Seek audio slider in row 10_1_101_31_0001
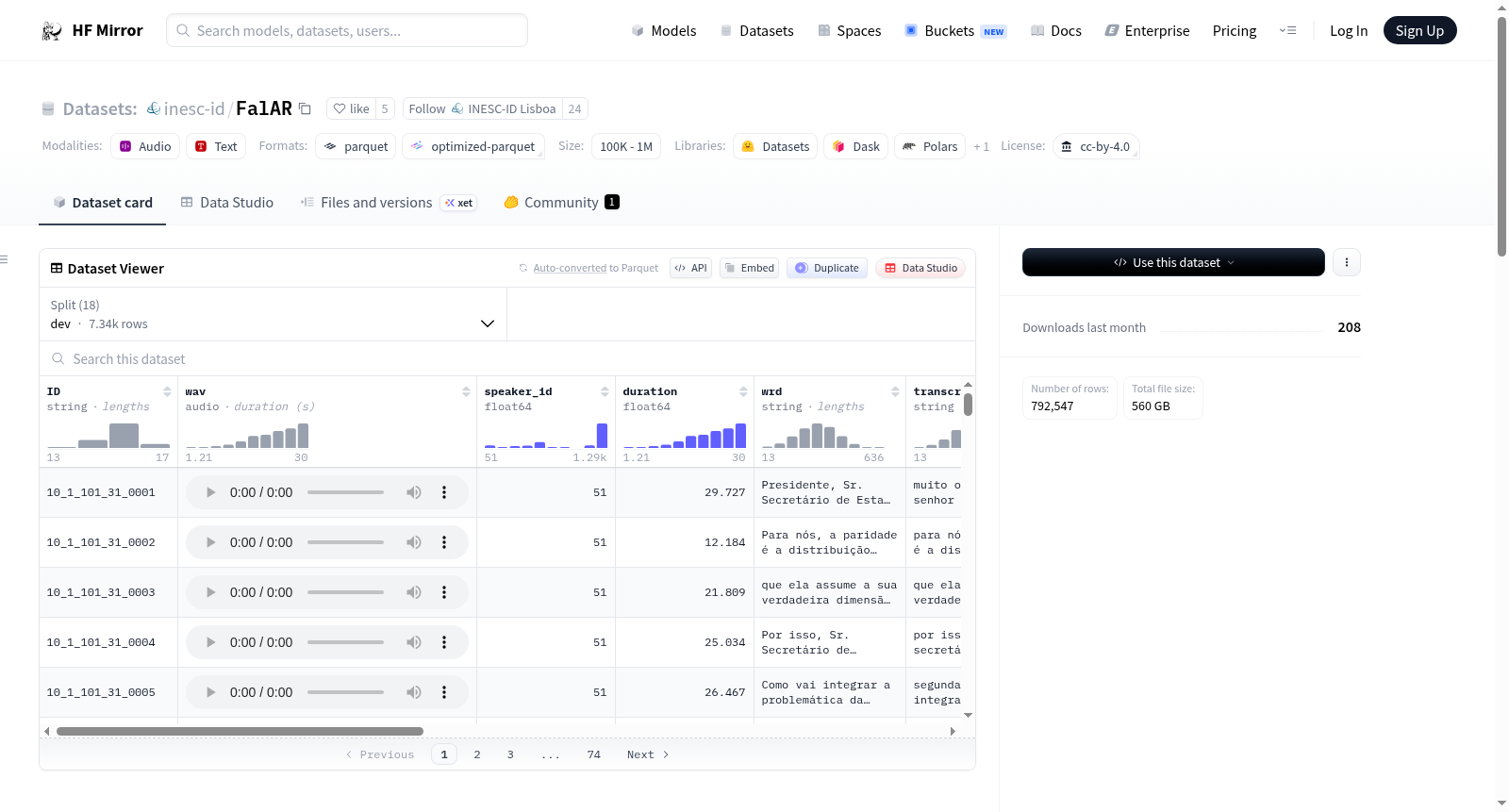 [x=345, y=492]
